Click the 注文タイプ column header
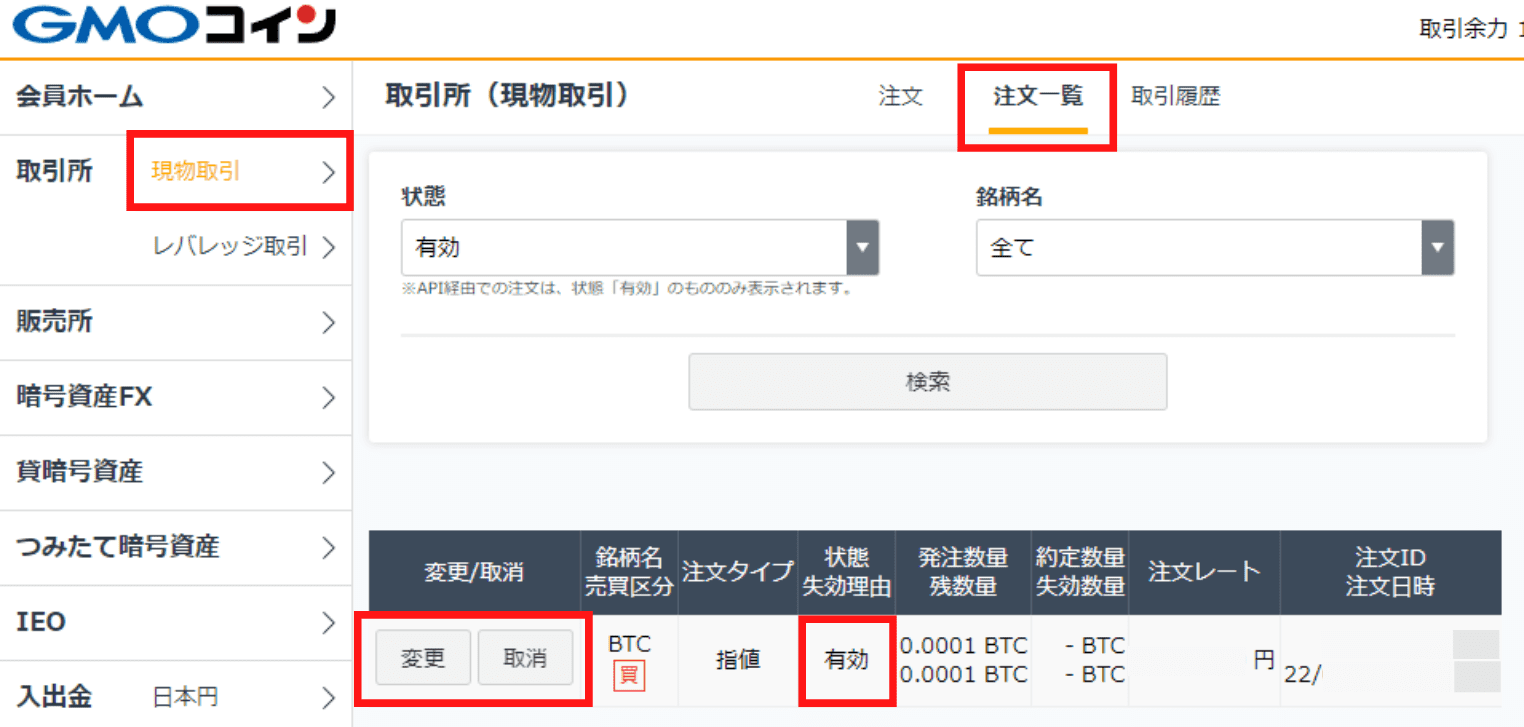The height and width of the screenshot is (727, 1524). pyautogui.click(x=738, y=572)
